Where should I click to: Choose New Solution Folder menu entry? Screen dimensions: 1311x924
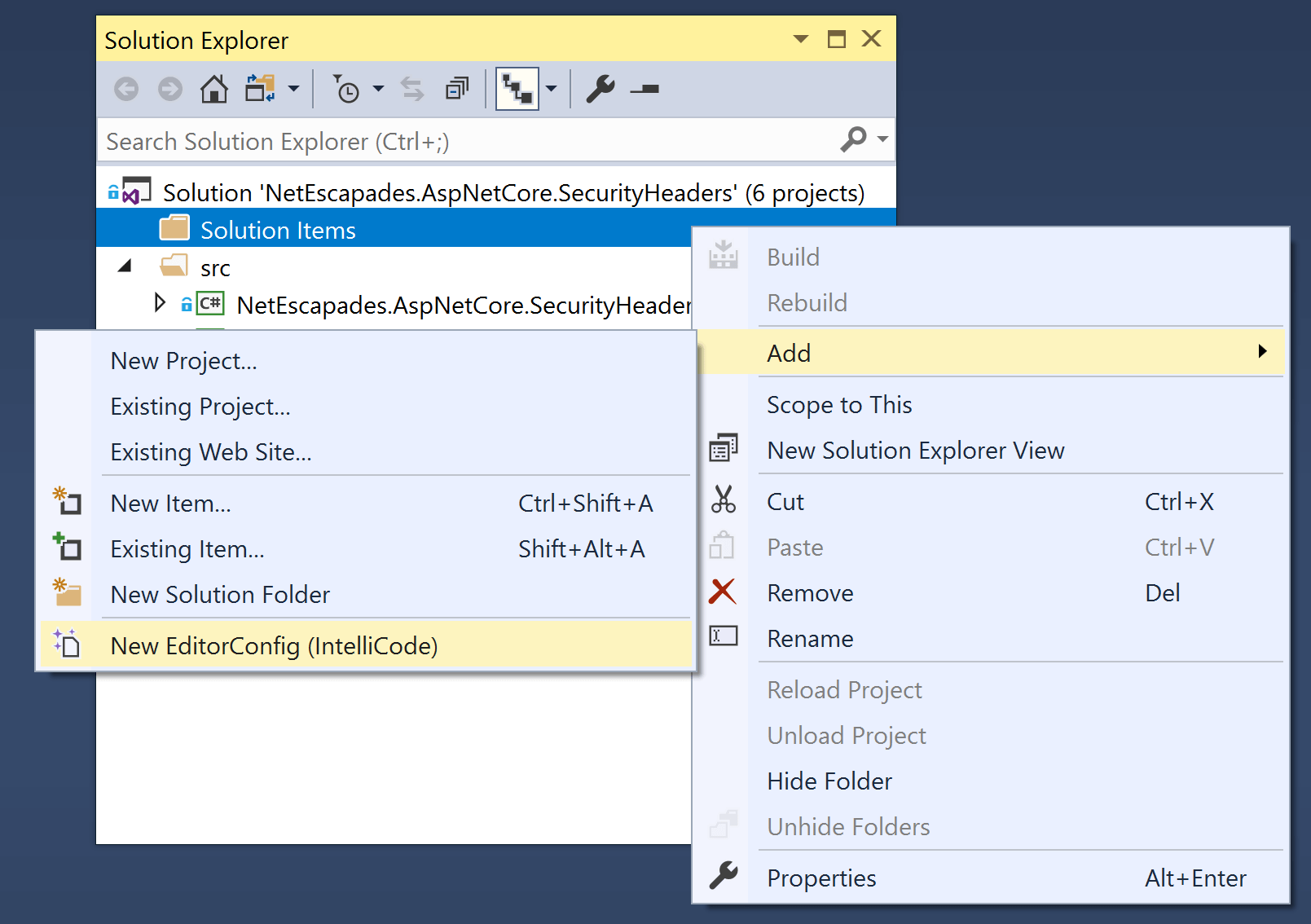click(366, 595)
